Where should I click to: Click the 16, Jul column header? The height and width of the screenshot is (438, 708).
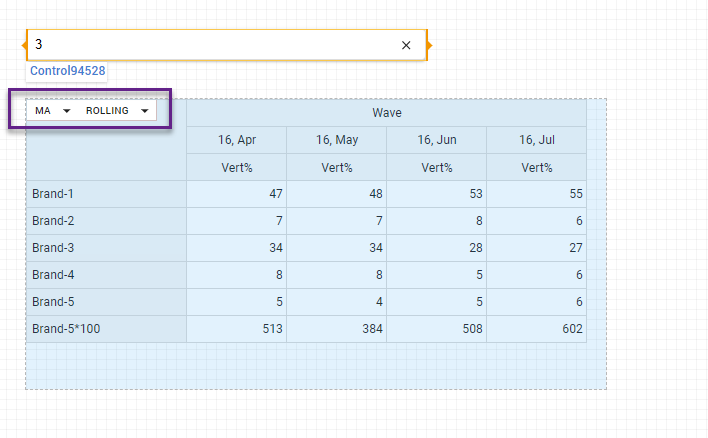point(536,140)
